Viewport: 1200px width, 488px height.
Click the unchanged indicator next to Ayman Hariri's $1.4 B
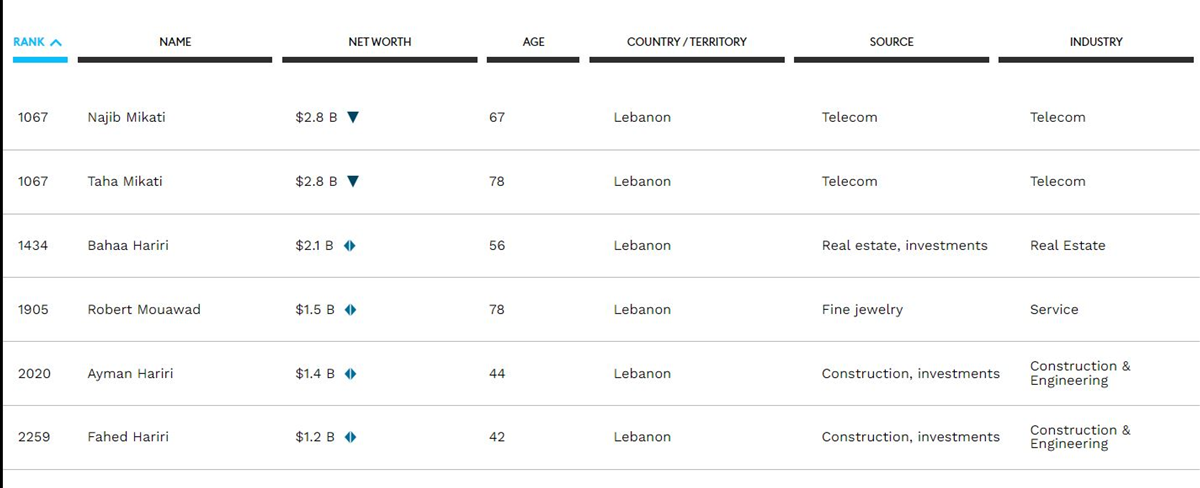coord(350,373)
